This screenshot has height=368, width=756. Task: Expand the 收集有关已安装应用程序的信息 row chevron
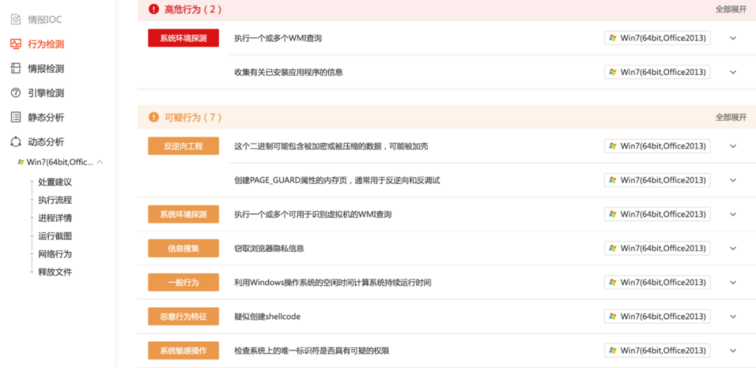click(733, 72)
